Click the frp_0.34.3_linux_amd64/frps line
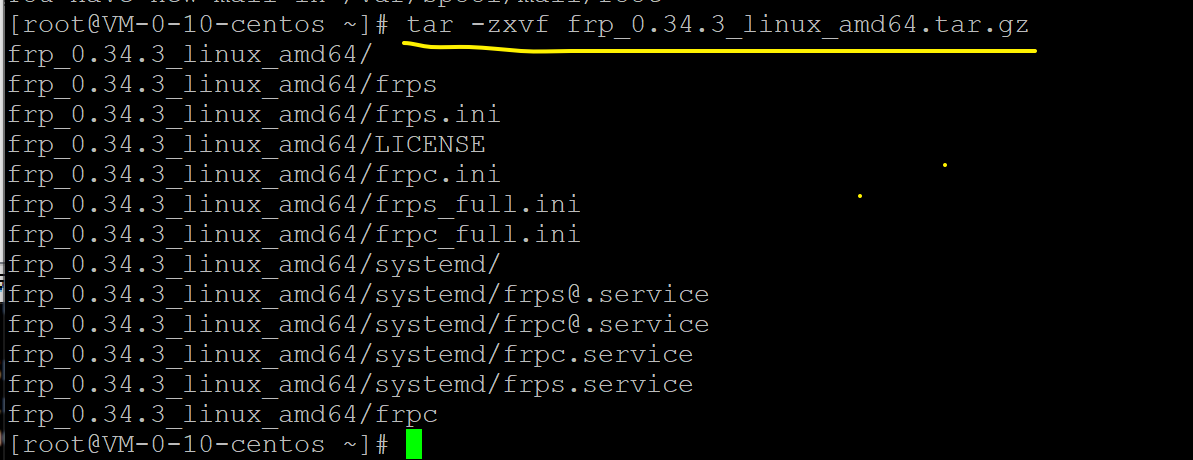The image size is (1193, 460). tap(222, 84)
